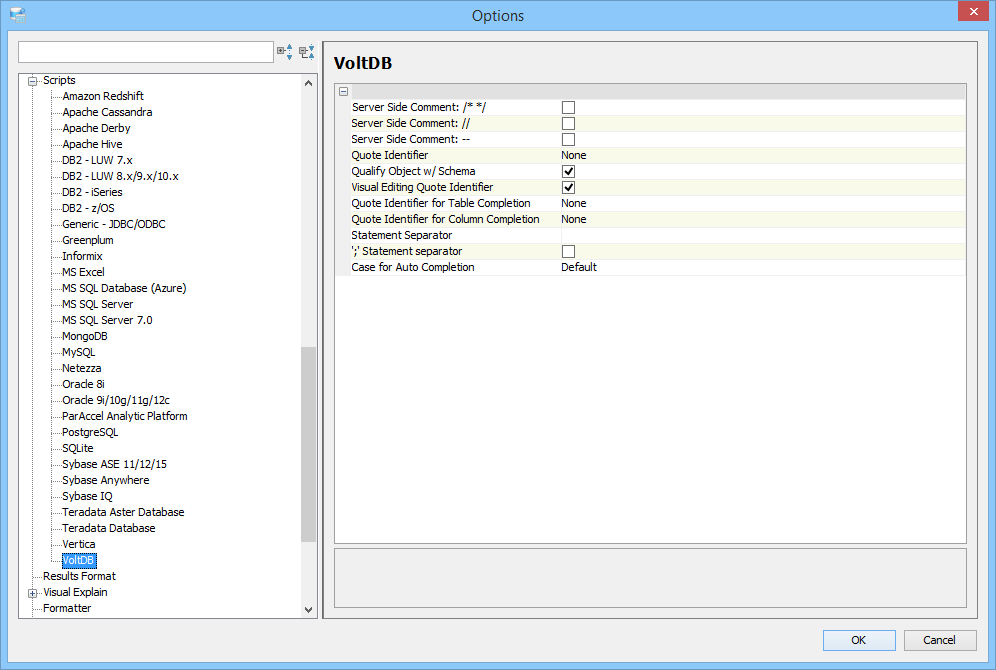This screenshot has width=996, height=670.
Task: Select ParAccel Analytic Platform
Action: point(124,416)
